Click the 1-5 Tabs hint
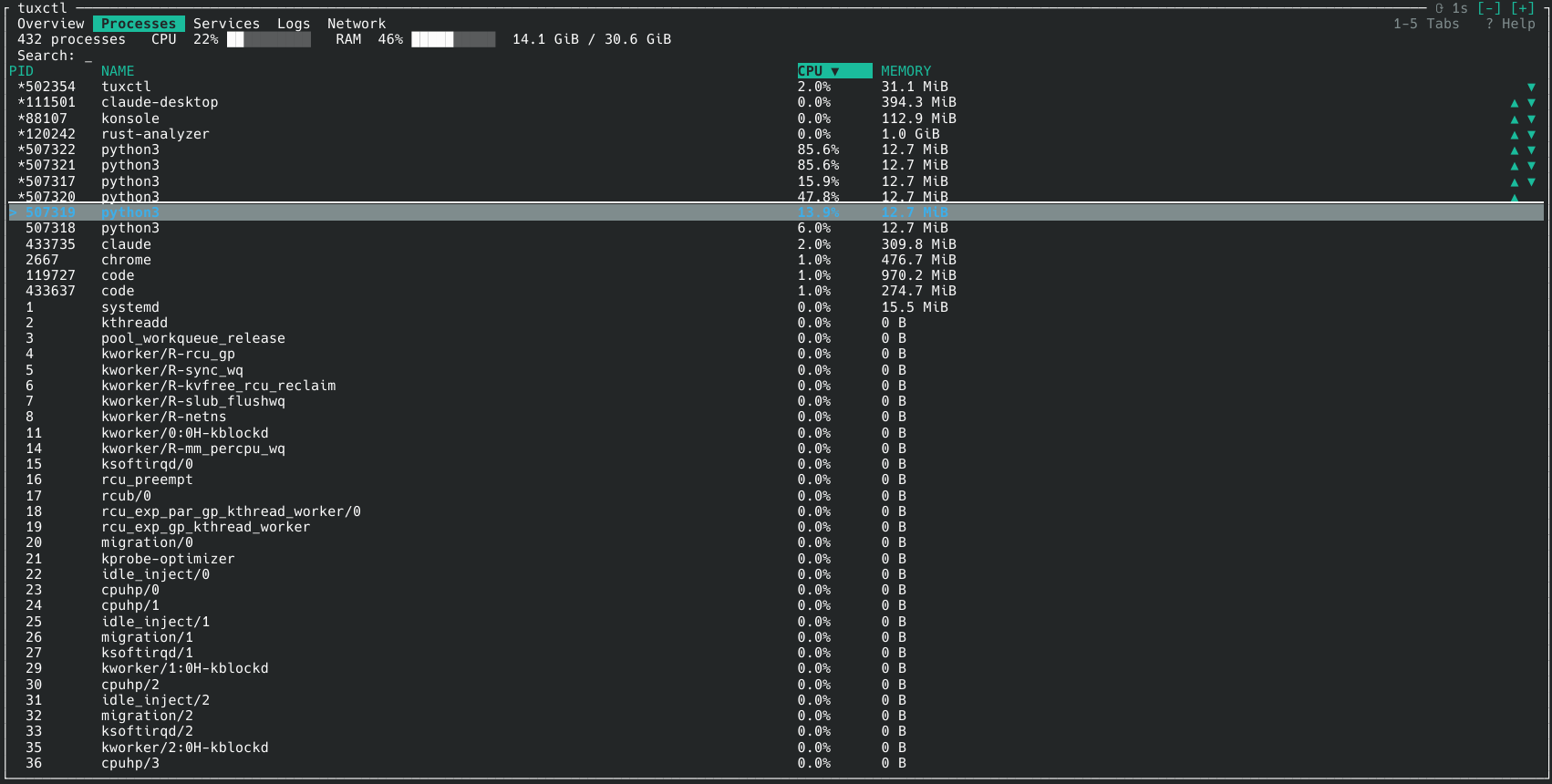Viewport: 1552px width, 784px height. point(1426,24)
